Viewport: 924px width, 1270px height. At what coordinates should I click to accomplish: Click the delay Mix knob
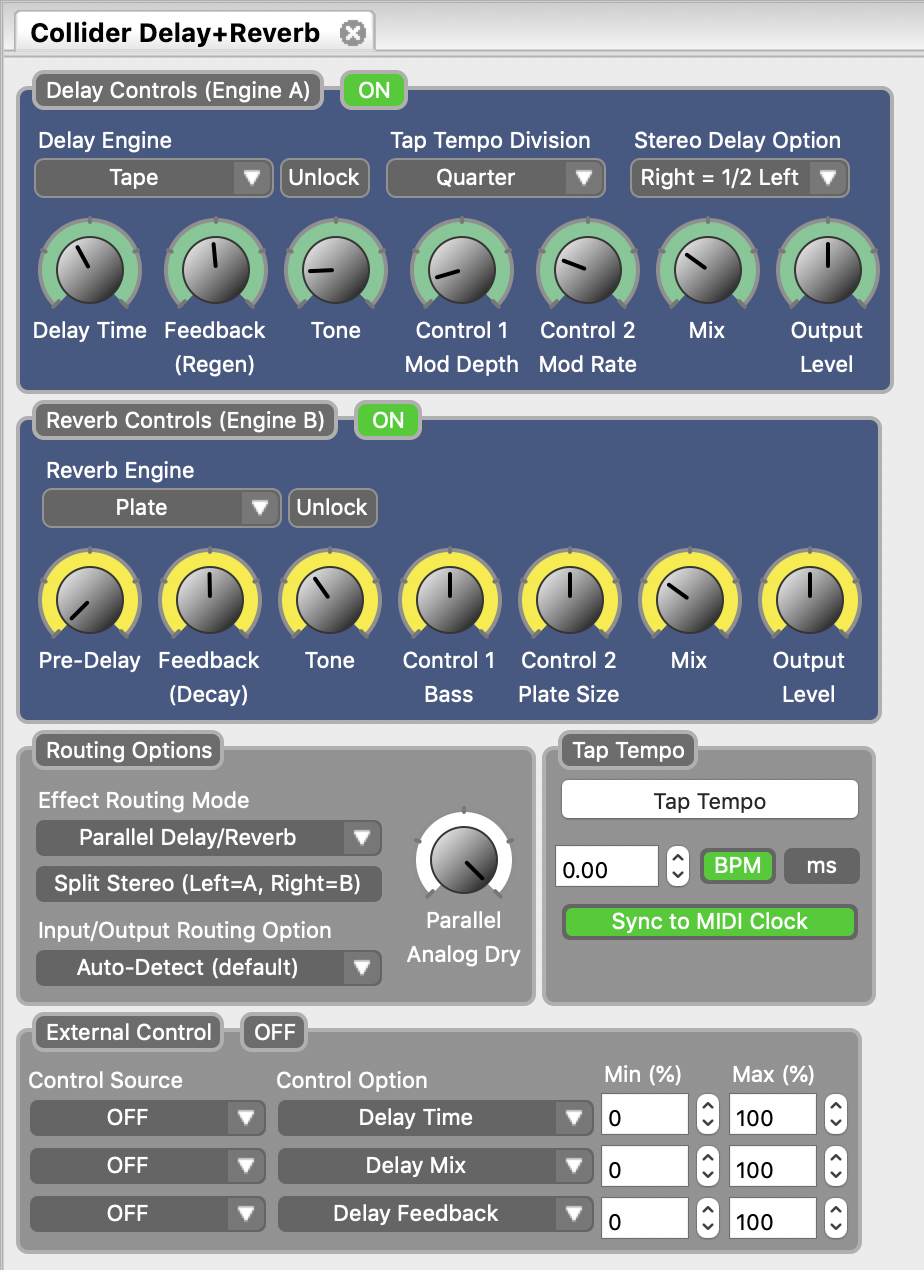tap(707, 270)
